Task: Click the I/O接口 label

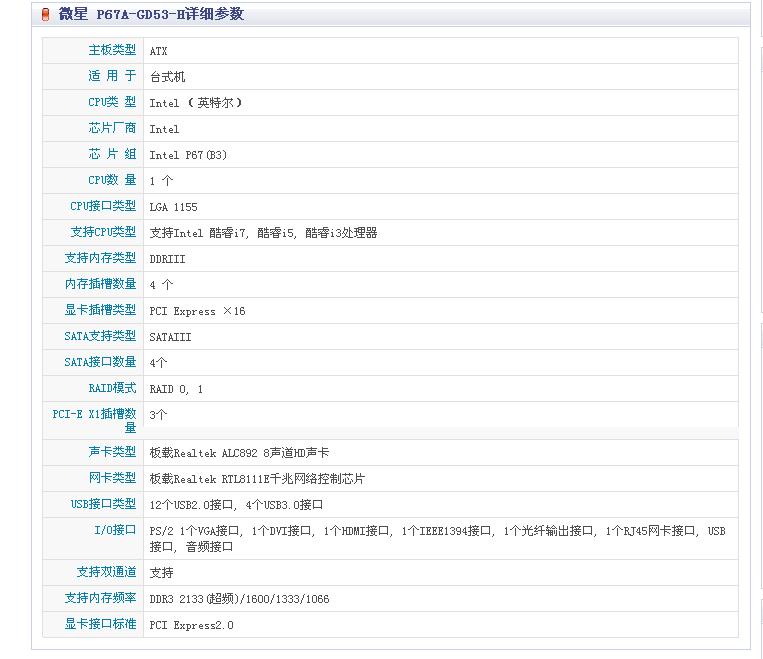Action: click(115, 530)
